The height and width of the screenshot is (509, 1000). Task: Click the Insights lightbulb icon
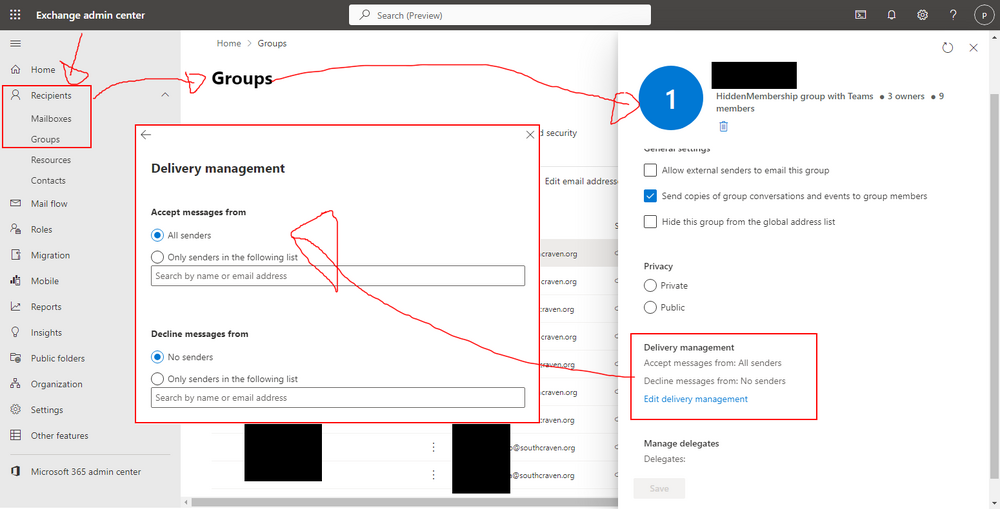click(x=16, y=332)
